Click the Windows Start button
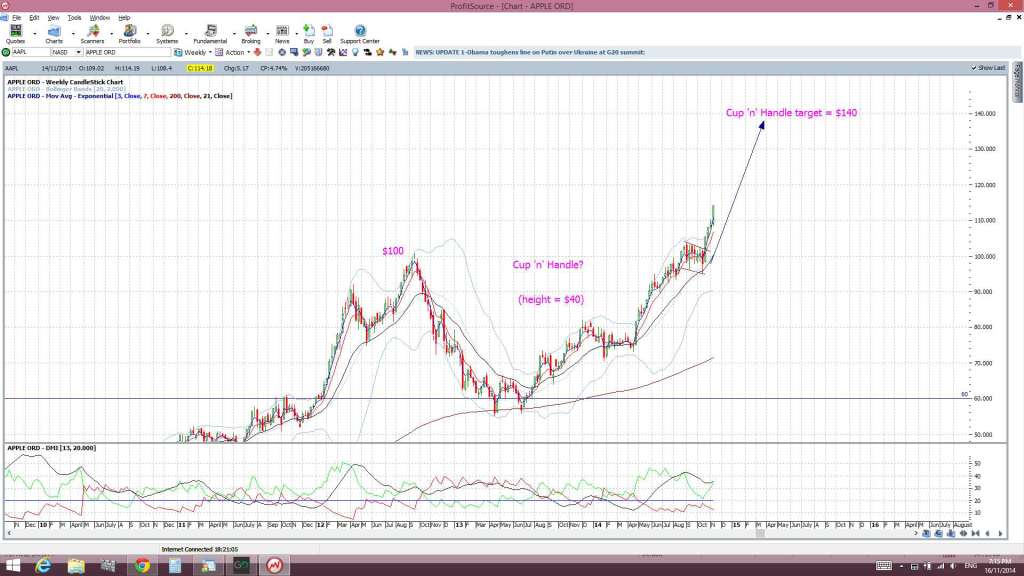Screen dimensions: 1024x576 click(x=12, y=566)
